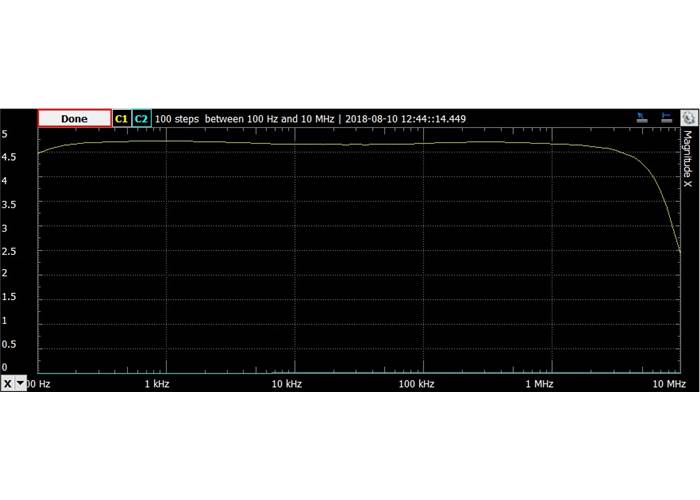
Task: Click the 100 kHz frequency axis label
Action: 416,384
